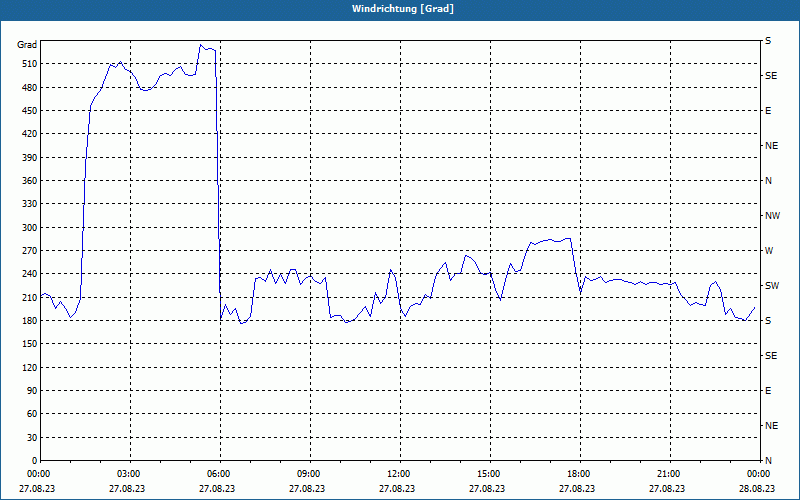Click the 180 y-axis tick label

pos(30,321)
